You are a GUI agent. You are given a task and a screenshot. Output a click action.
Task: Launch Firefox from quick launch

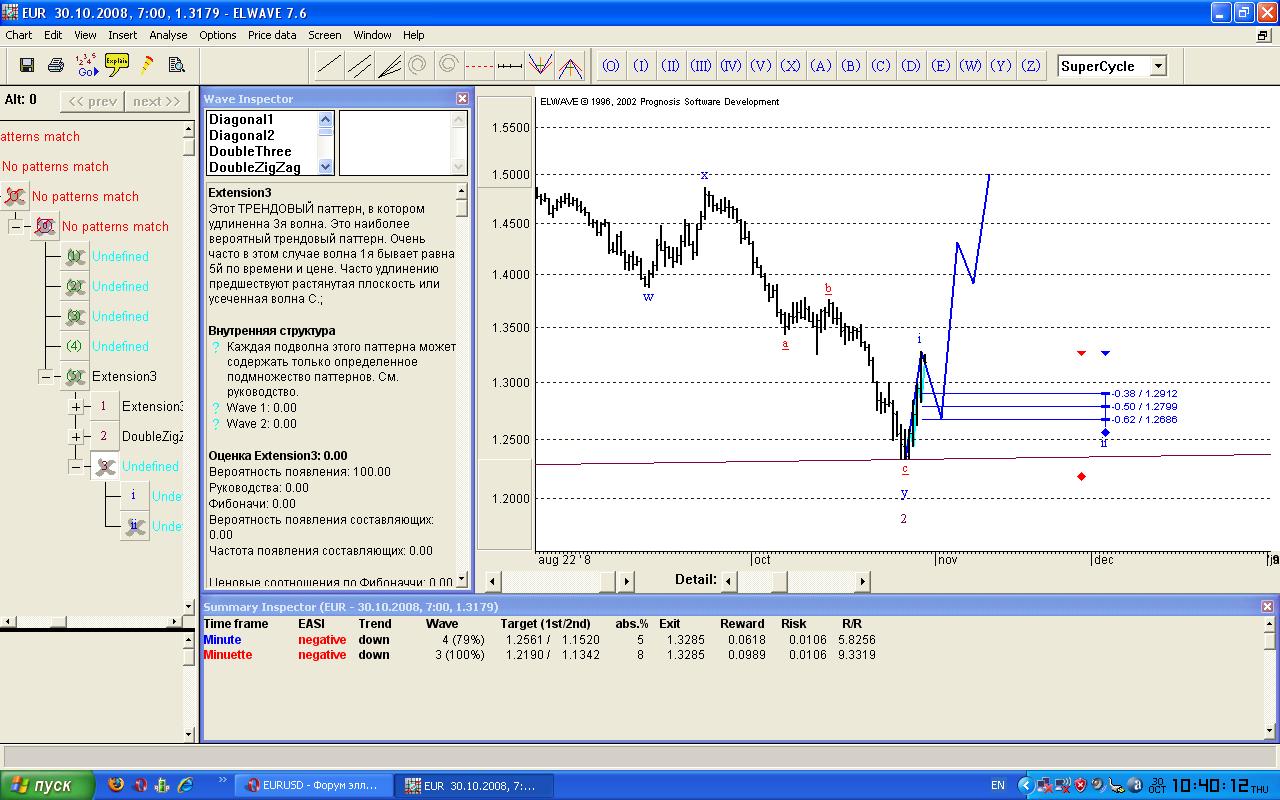click(116, 785)
